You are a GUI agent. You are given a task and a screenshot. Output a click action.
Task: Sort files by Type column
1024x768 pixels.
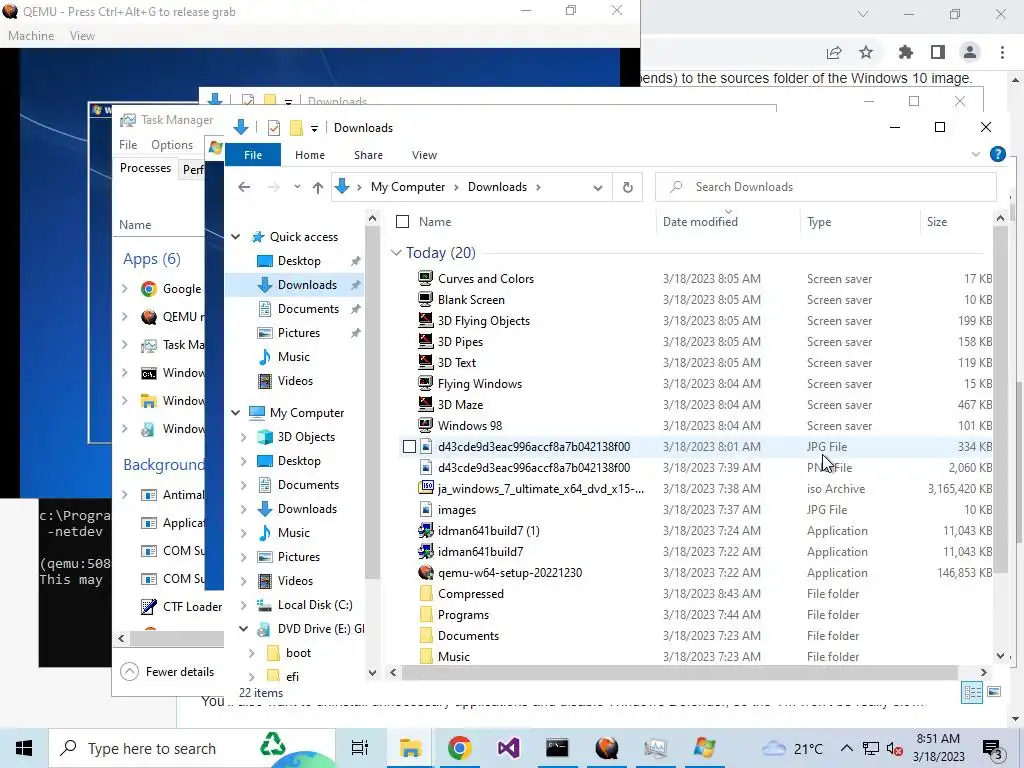point(819,222)
